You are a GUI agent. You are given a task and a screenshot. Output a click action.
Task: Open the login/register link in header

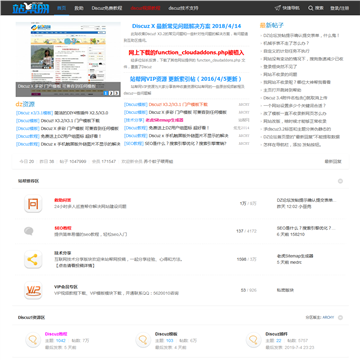coord(340,8)
